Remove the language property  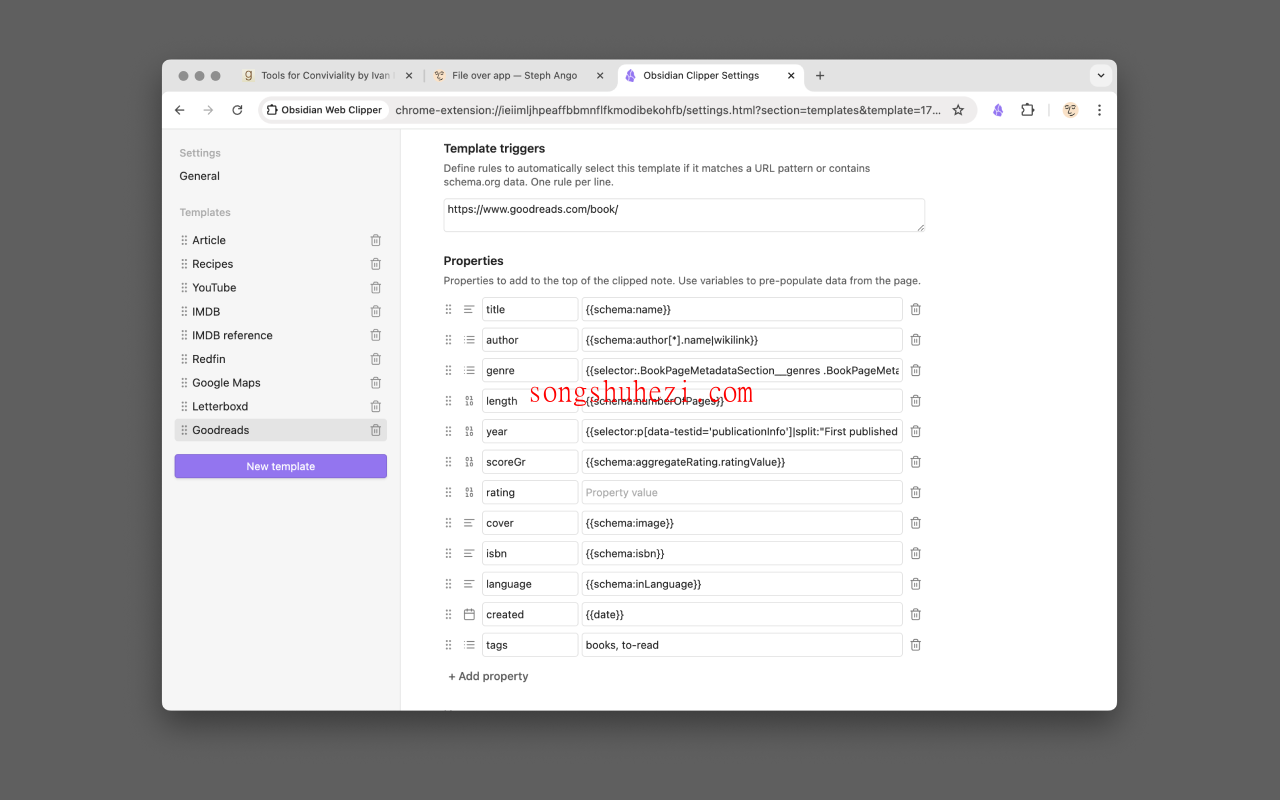[x=915, y=584]
